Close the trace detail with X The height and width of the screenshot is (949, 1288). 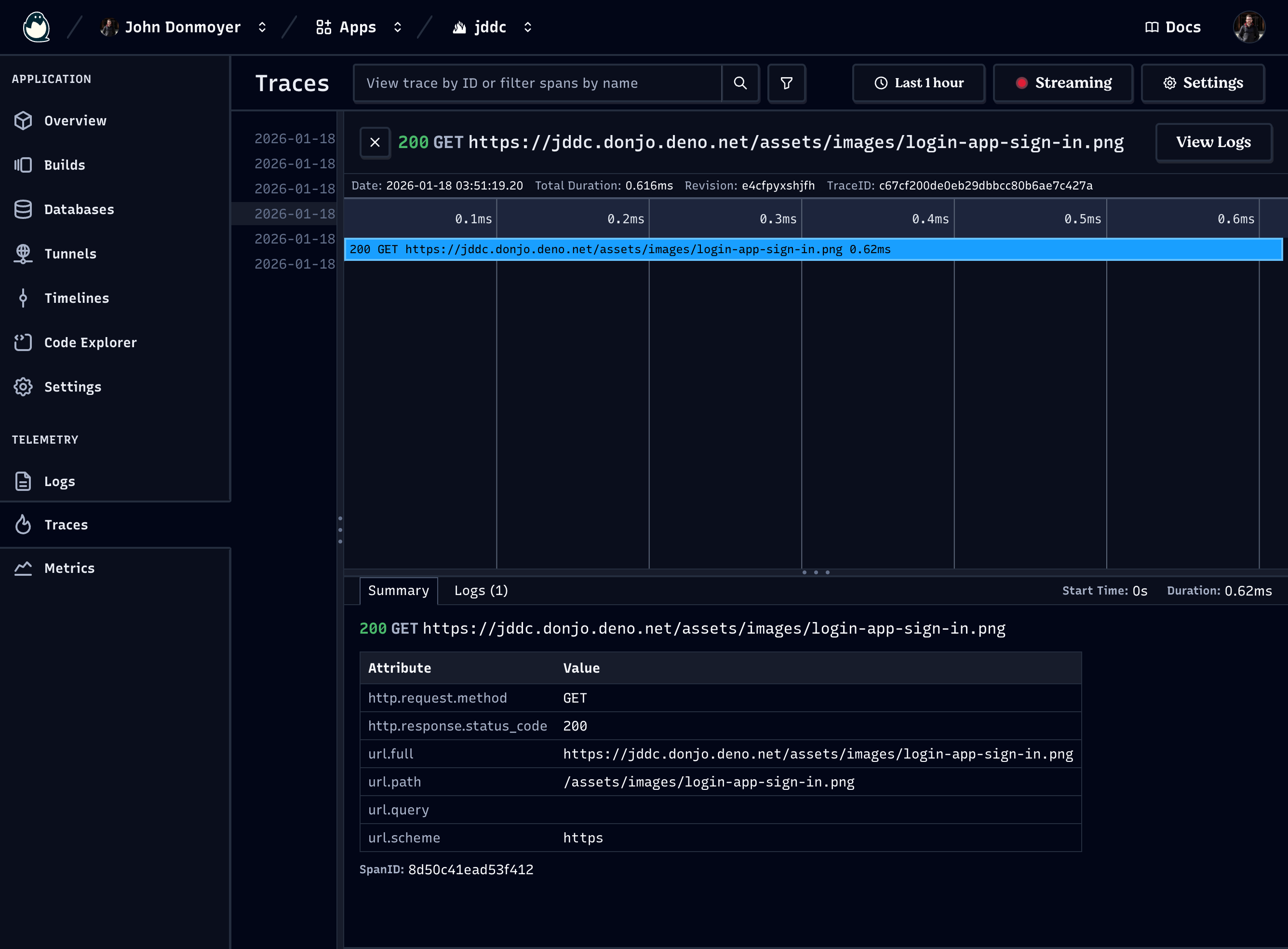(x=375, y=142)
